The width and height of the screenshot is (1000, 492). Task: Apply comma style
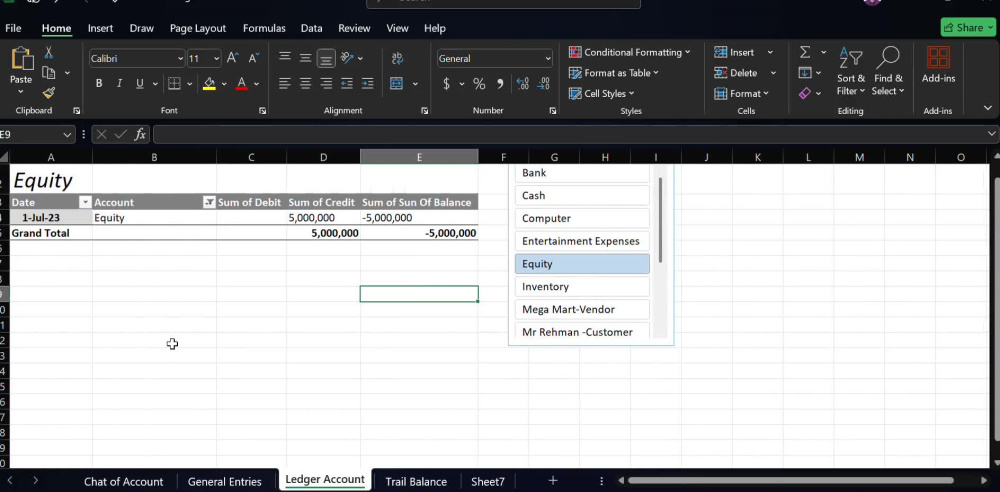(500, 84)
